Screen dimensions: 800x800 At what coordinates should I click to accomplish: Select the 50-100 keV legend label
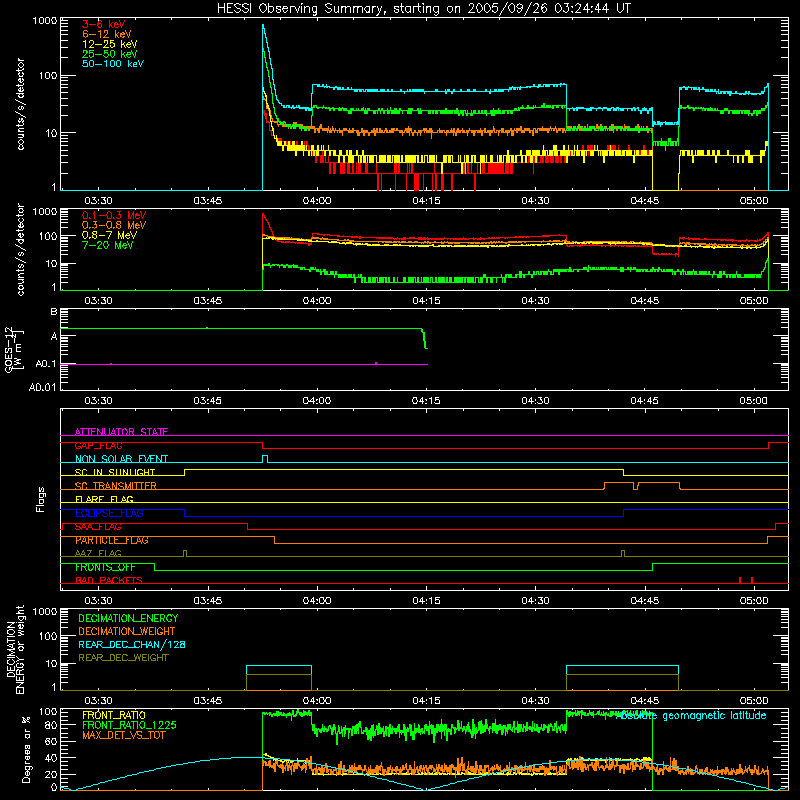(x=113, y=64)
